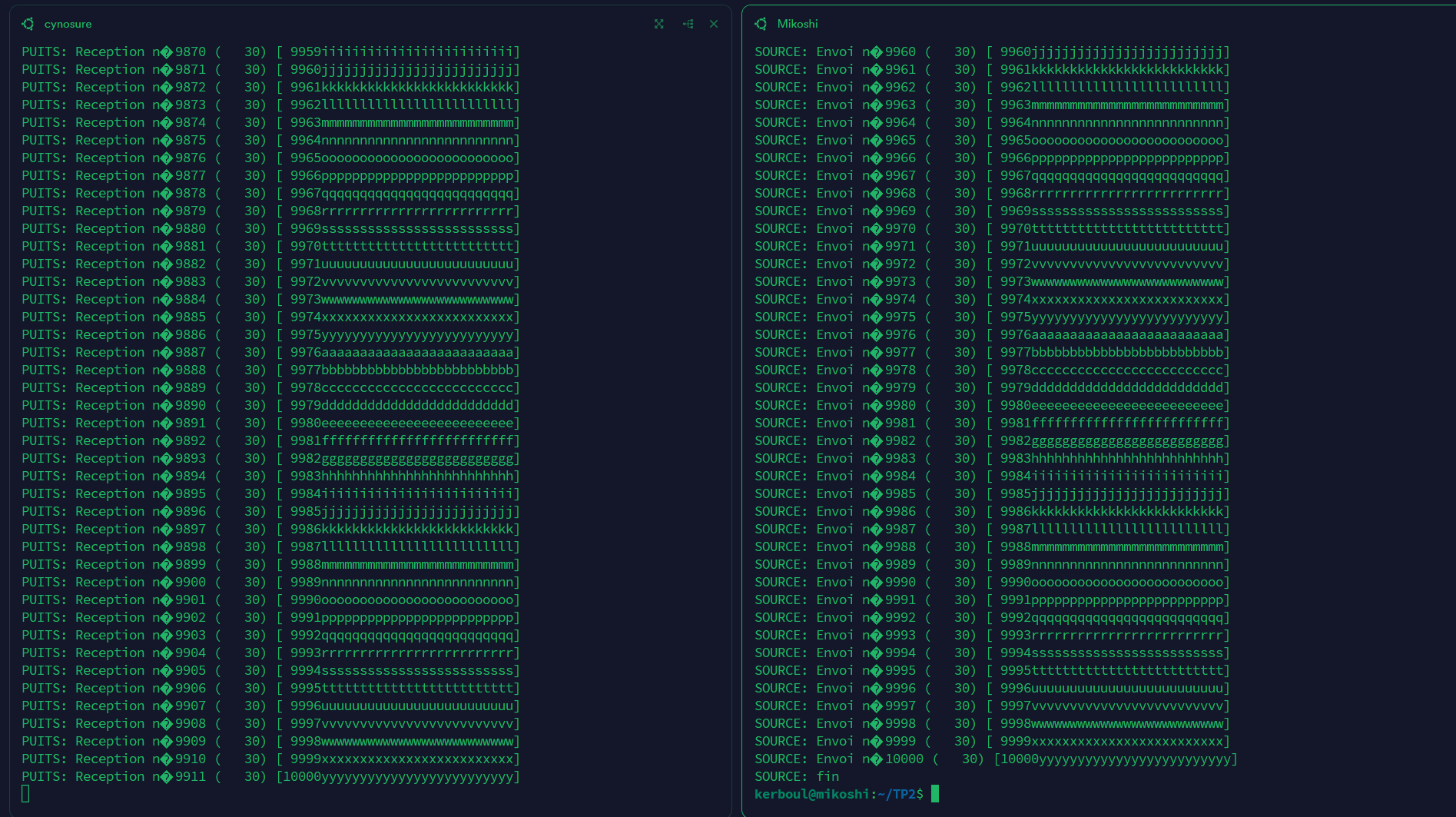Click line 'Reception n°9900' in cynosure
1456x817 pixels.
(x=271, y=582)
